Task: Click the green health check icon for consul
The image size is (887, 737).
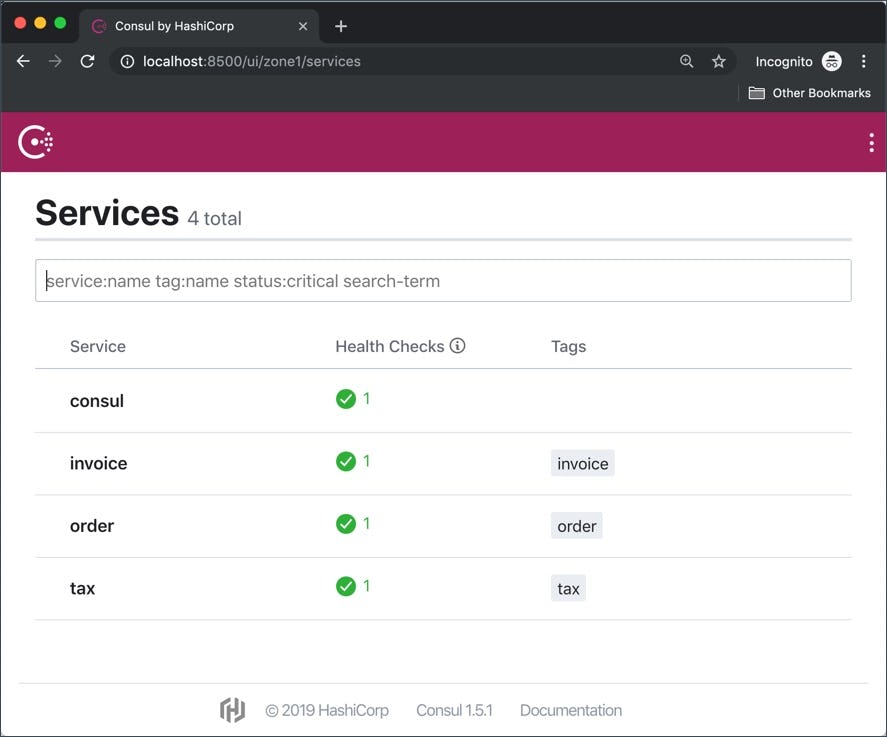Action: click(x=347, y=398)
